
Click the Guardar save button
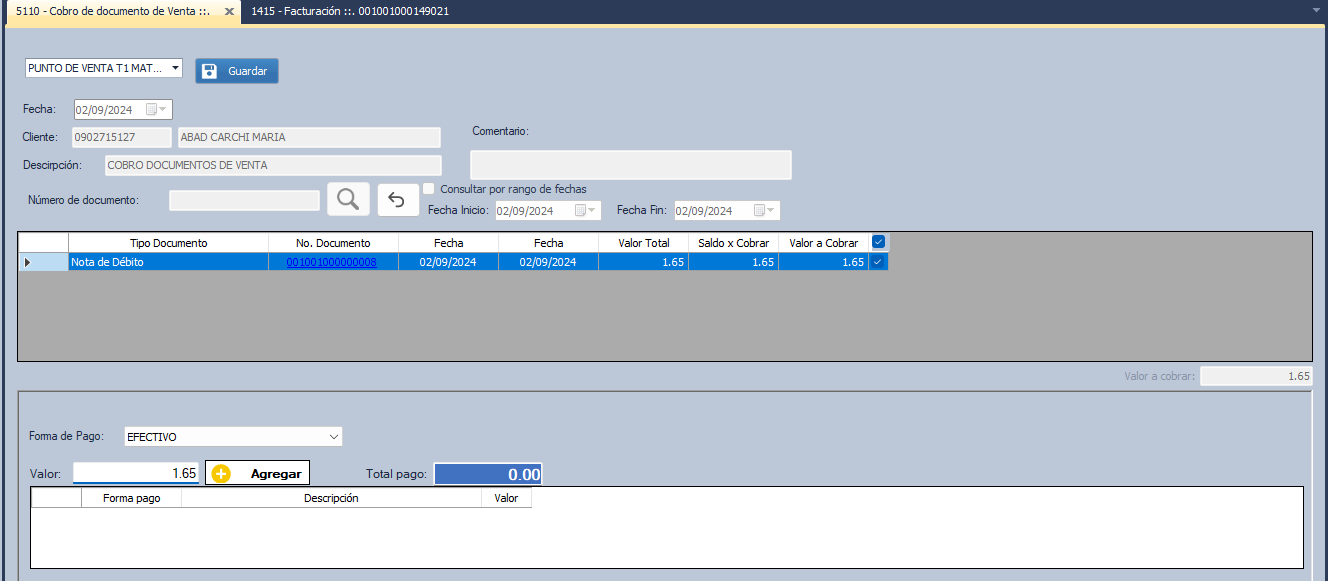[237, 71]
